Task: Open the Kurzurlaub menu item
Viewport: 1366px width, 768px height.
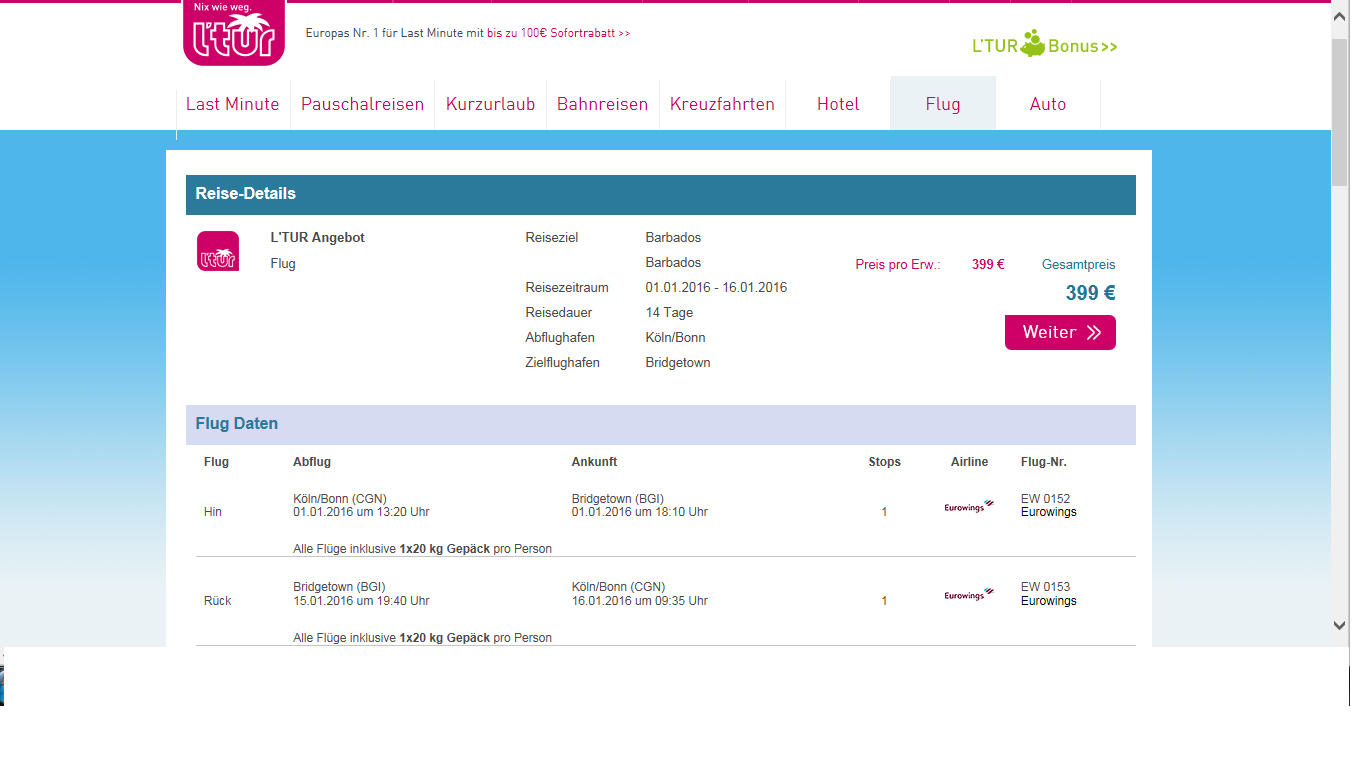Action: [x=491, y=104]
